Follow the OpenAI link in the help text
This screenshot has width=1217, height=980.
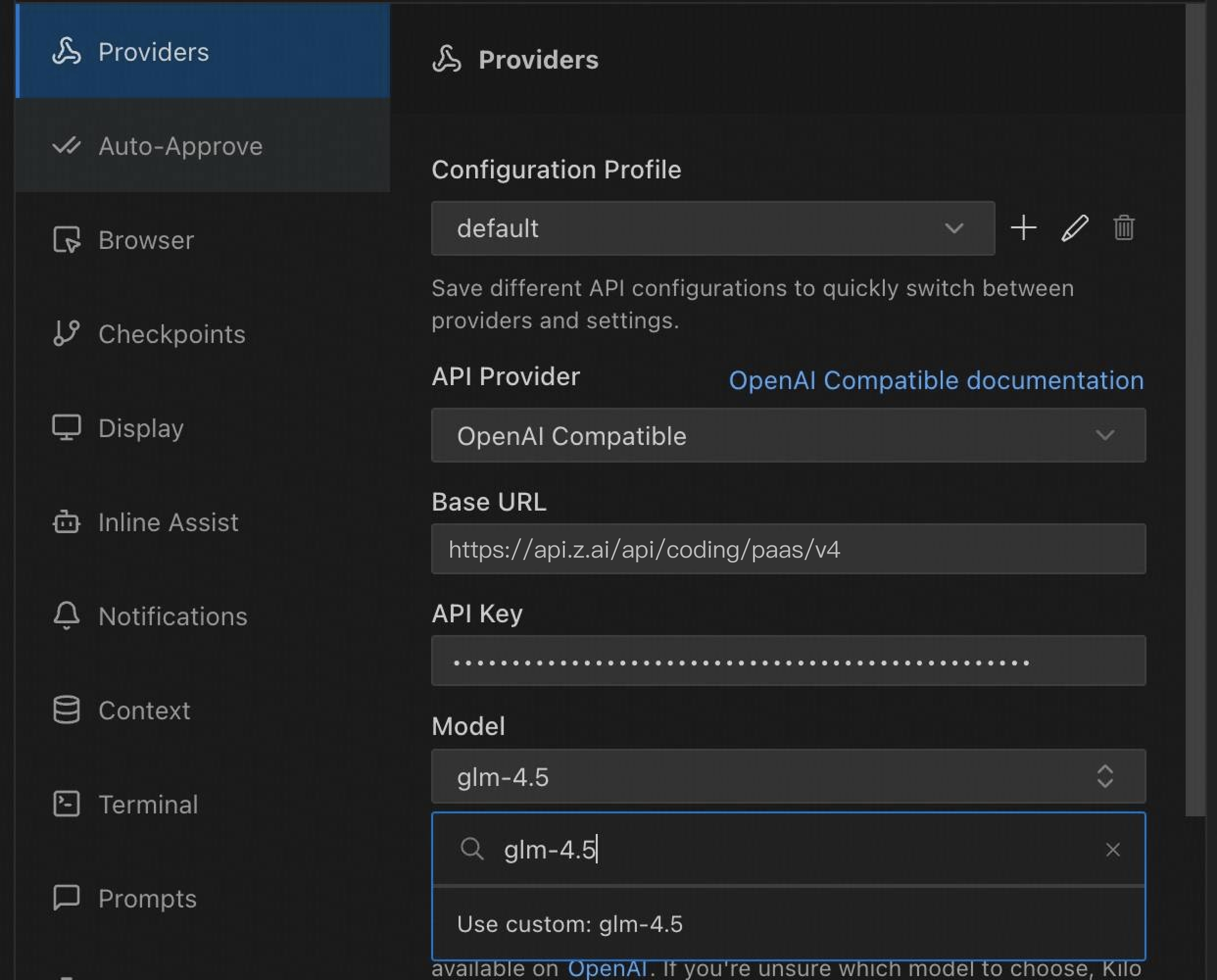coord(607,969)
